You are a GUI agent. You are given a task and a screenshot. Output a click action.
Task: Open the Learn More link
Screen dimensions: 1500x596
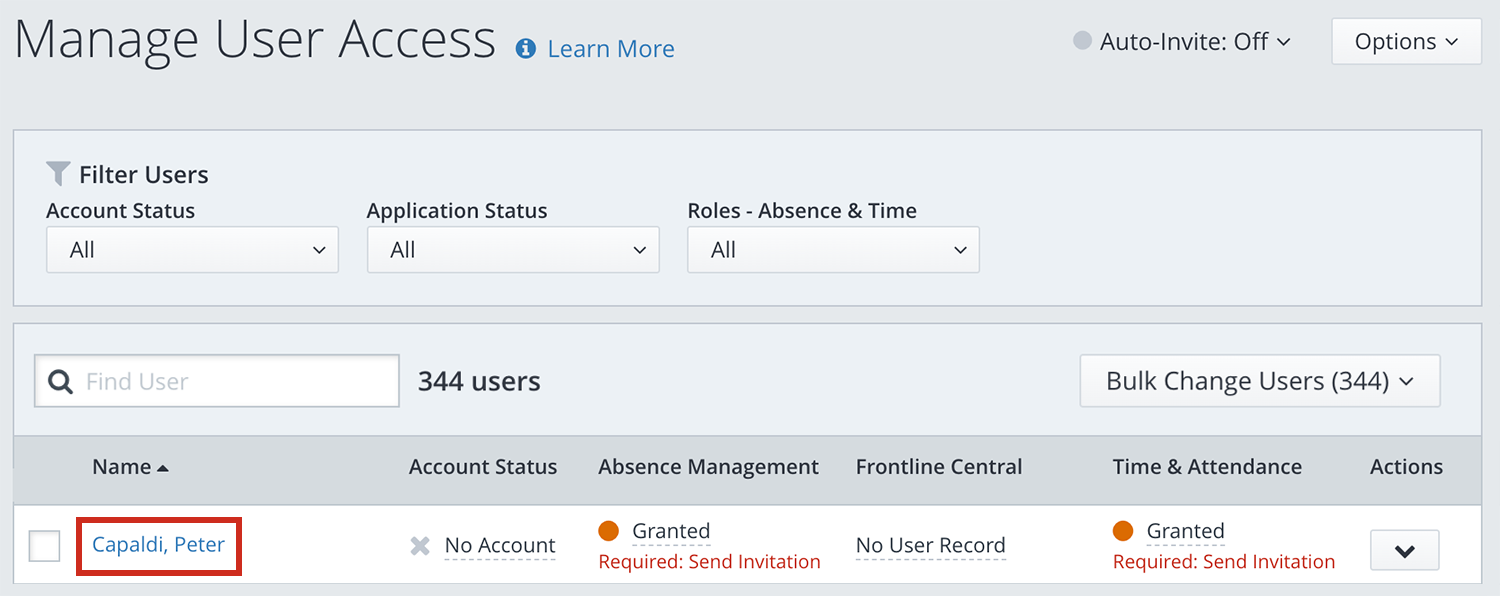pos(610,49)
